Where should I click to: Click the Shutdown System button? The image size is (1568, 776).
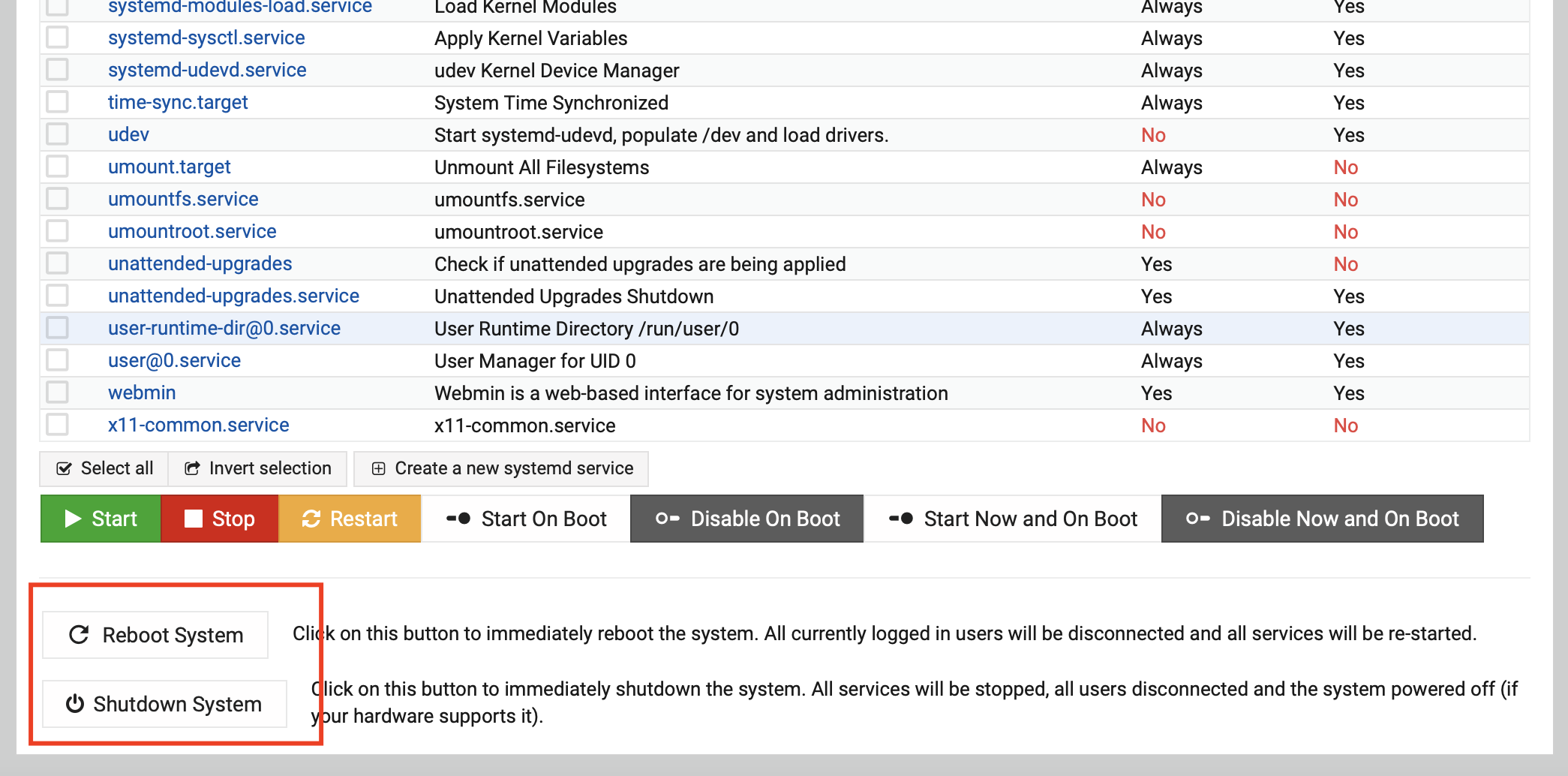(x=164, y=704)
